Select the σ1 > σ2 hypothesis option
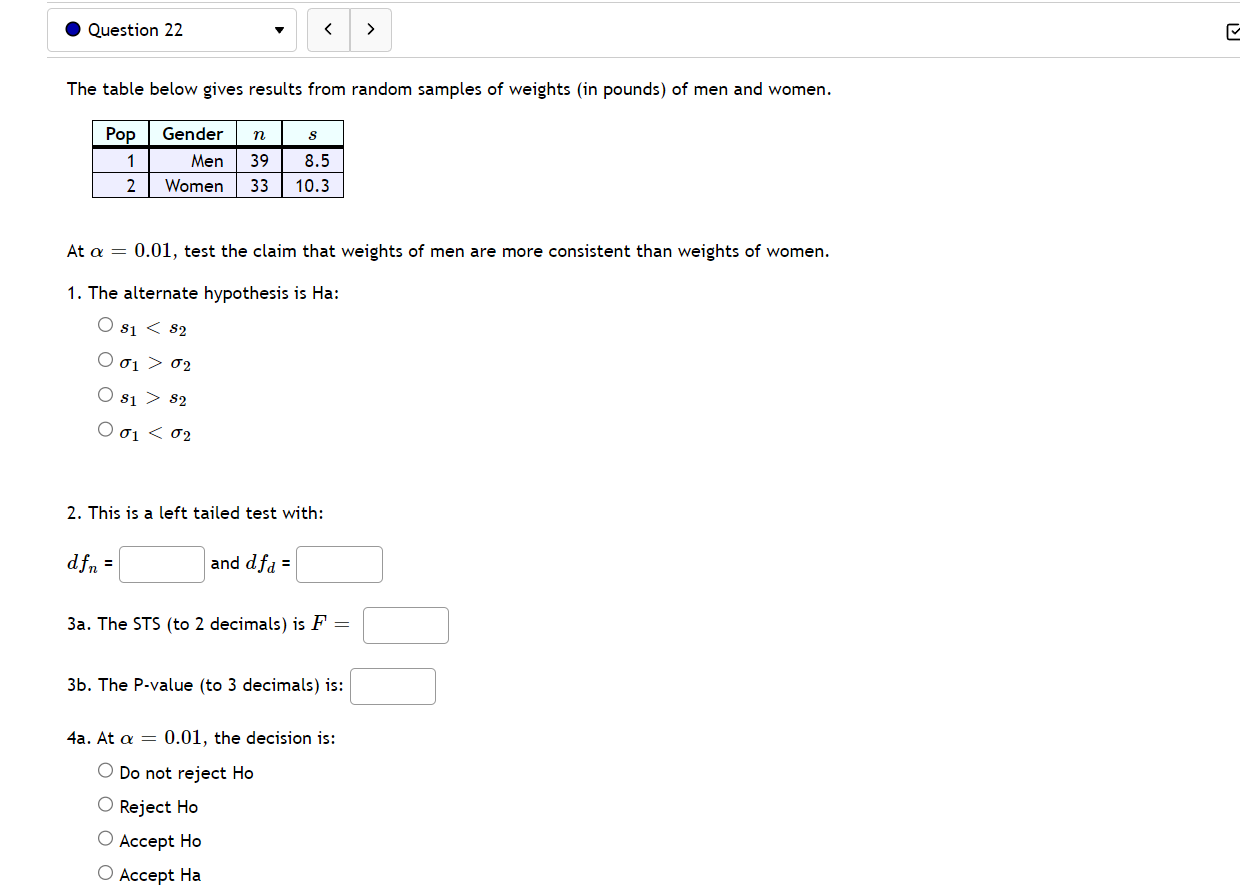This screenshot has height=896, width=1240. coord(106,360)
